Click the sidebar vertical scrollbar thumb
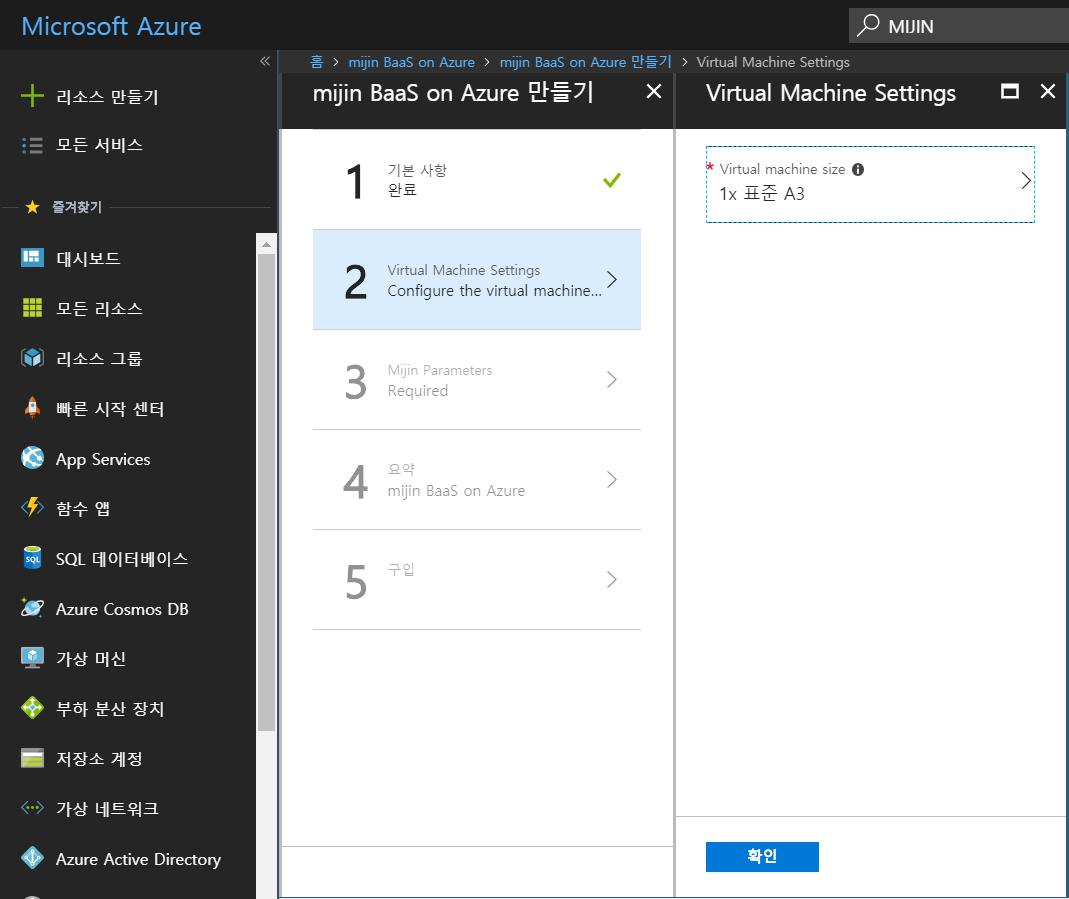This screenshot has height=899, width=1069. (267, 492)
